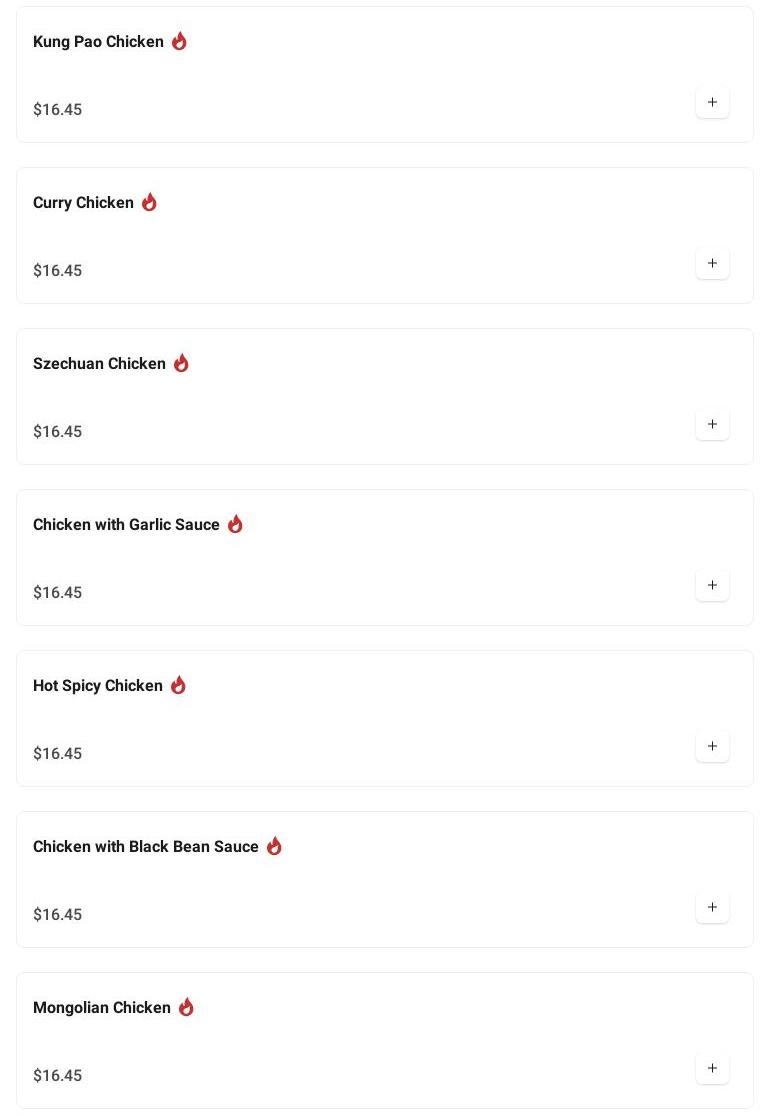Viewport: 770px width, 1116px height.
Task: Click spicy flame icon beside Kung Pao Chicken
Action: point(179,41)
